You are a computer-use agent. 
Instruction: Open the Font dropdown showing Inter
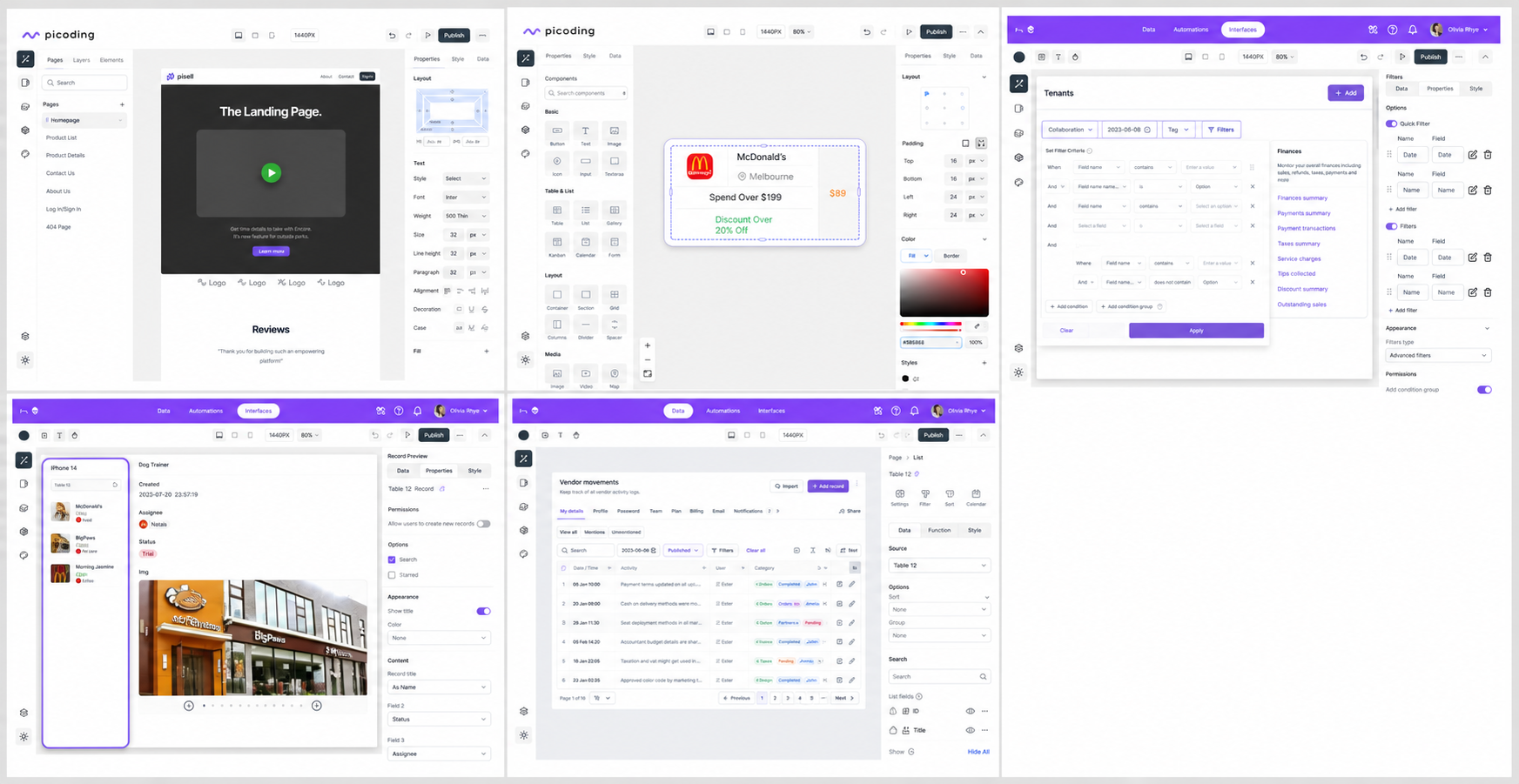coord(465,198)
